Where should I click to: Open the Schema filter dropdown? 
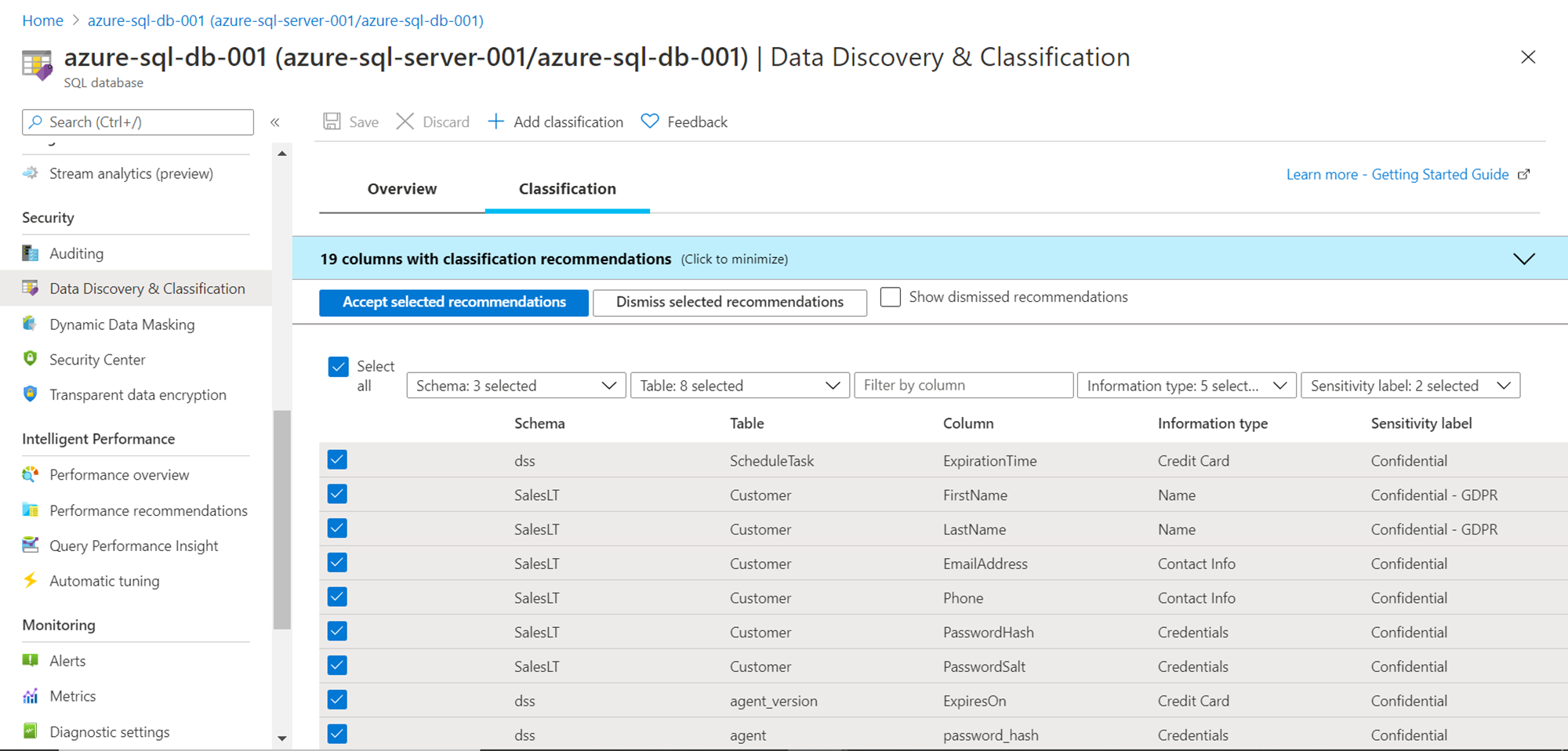point(516,386)
